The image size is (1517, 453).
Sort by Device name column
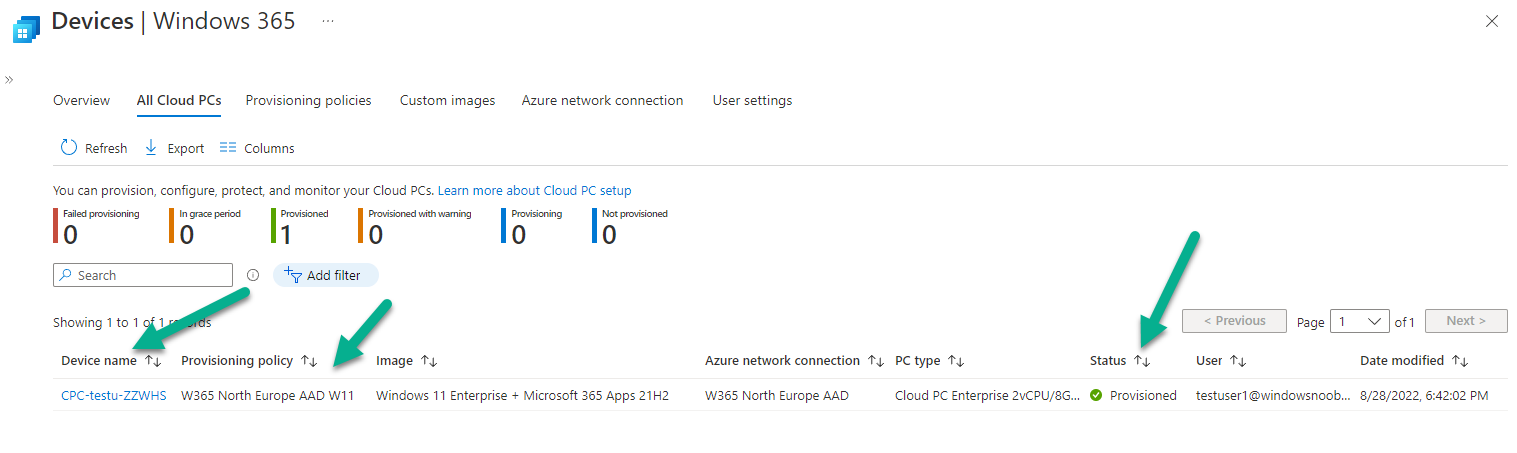pyautogui.click(x=111, y=360)
